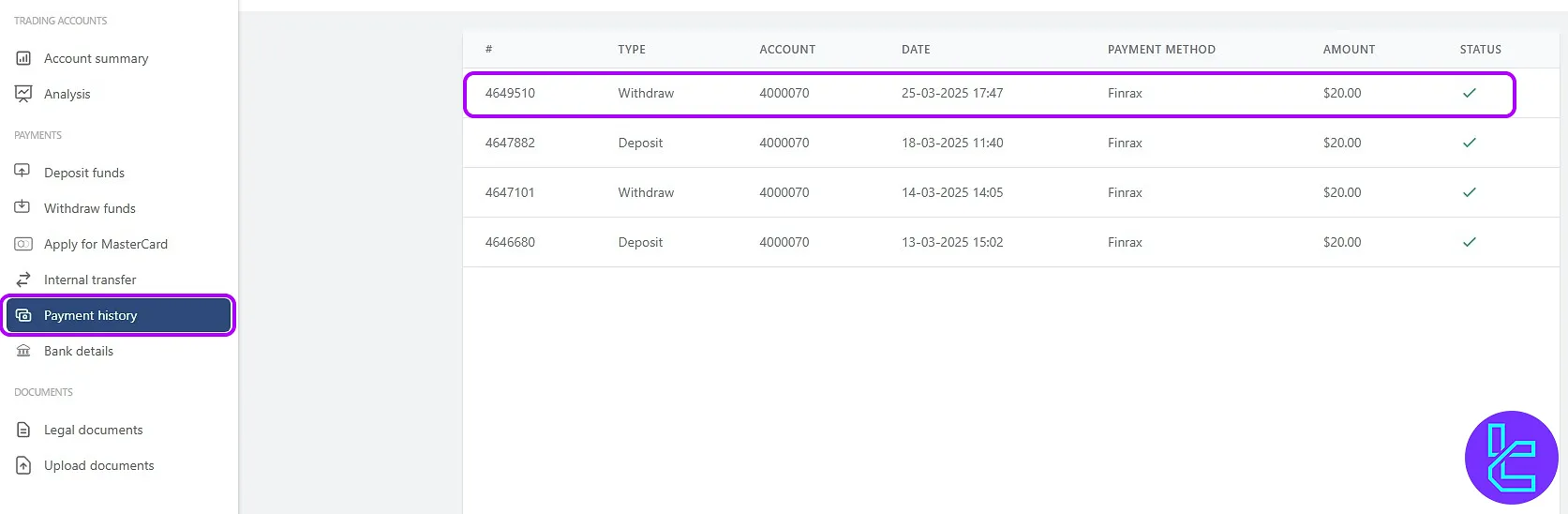Click Deposit type in row 4647882
1568x514 pixels.
(640, 143)
